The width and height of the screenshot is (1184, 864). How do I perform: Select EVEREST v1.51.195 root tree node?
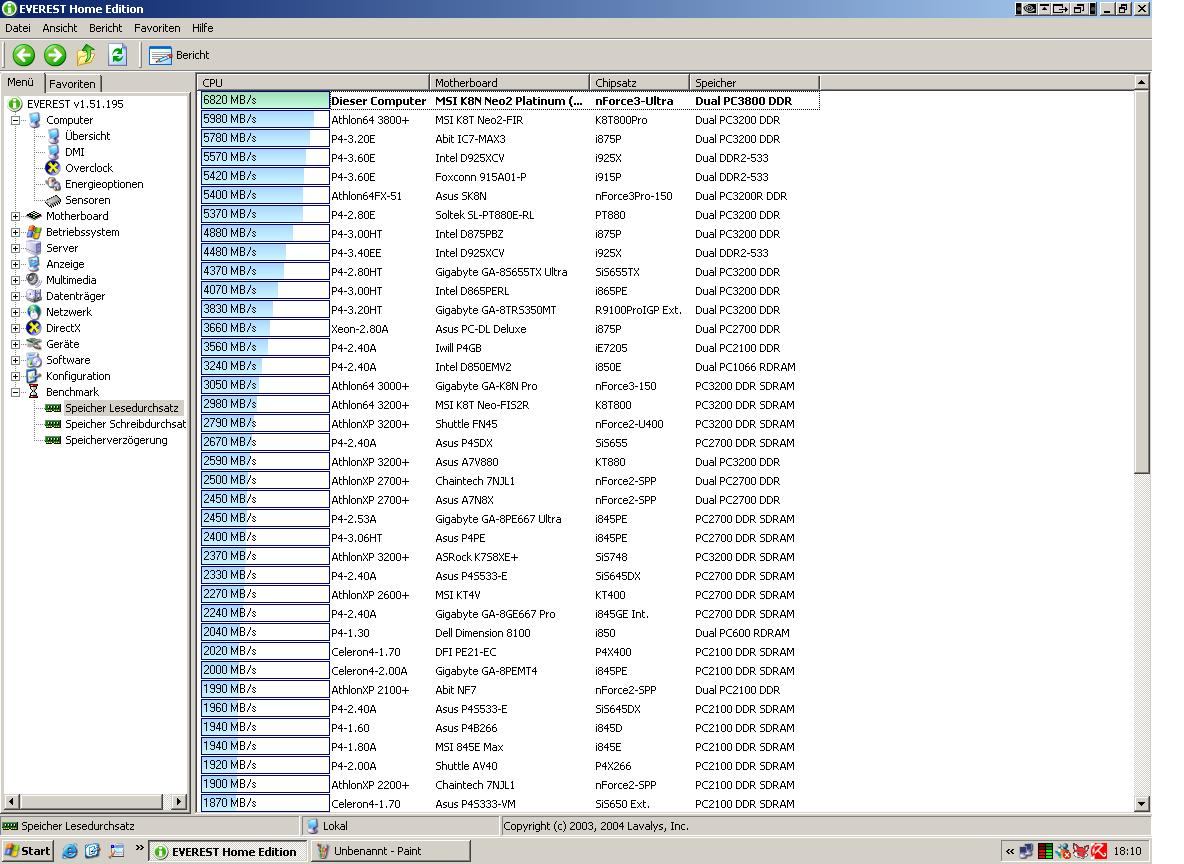[75, 104]
